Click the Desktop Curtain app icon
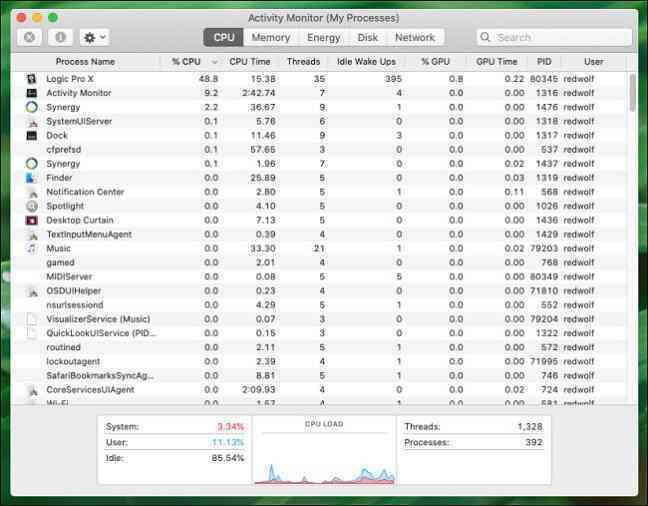This screenshot has height=506, width=648. 32,220
